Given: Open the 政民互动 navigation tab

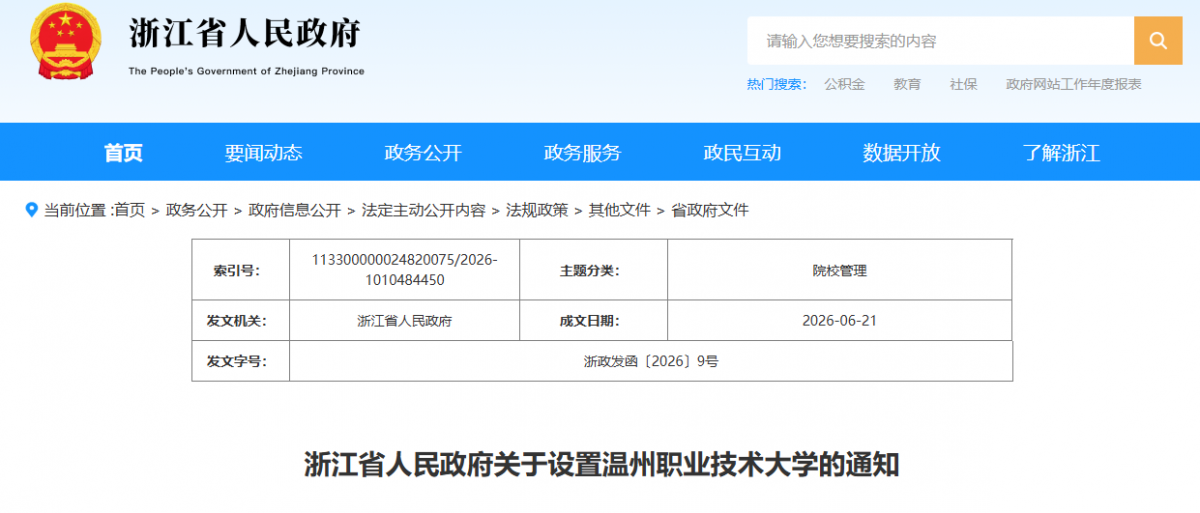Looking at the screenshot, I should (x=742, y=153).
